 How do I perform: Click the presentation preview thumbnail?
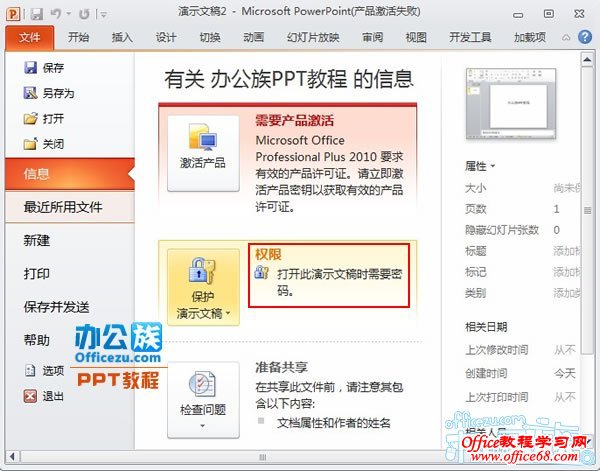pos(511,103)
